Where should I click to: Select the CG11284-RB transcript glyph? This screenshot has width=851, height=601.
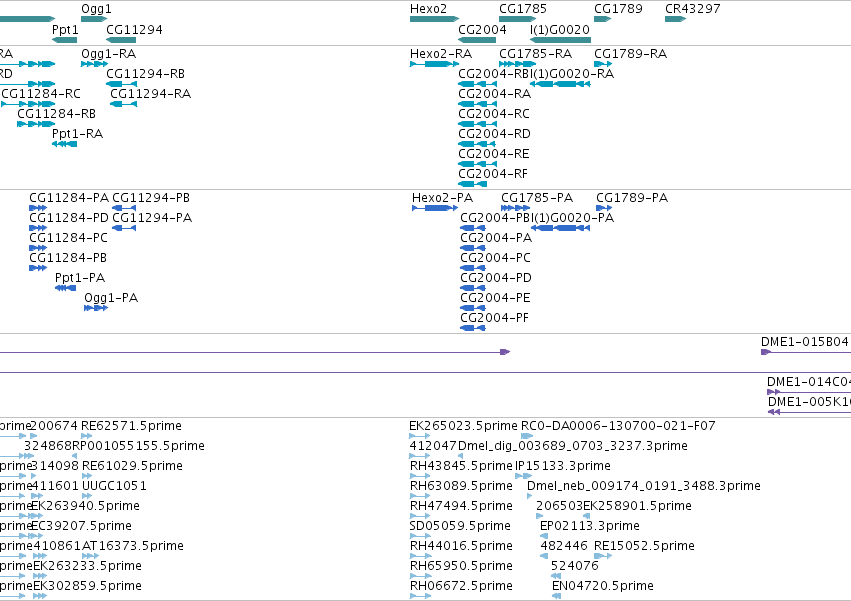pos(36,124)
